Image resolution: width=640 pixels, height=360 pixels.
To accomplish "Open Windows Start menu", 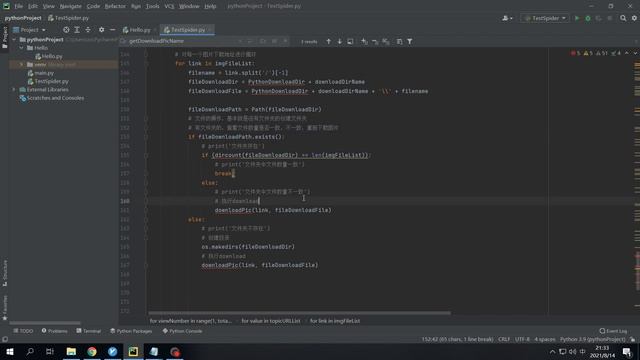I will coord(10,351).
